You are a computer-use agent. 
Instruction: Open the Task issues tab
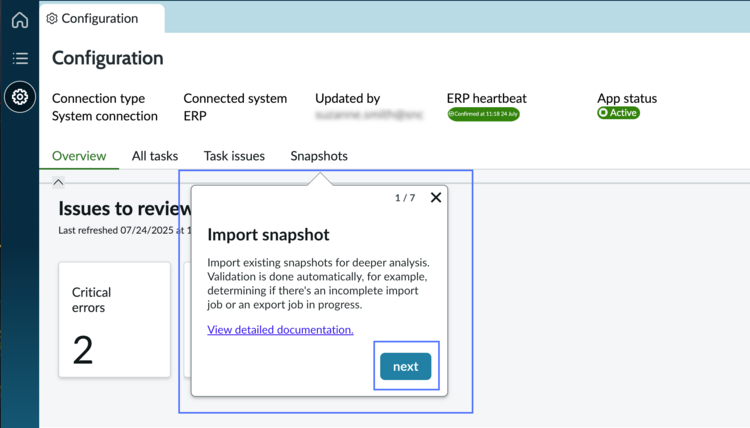(234, 156)
